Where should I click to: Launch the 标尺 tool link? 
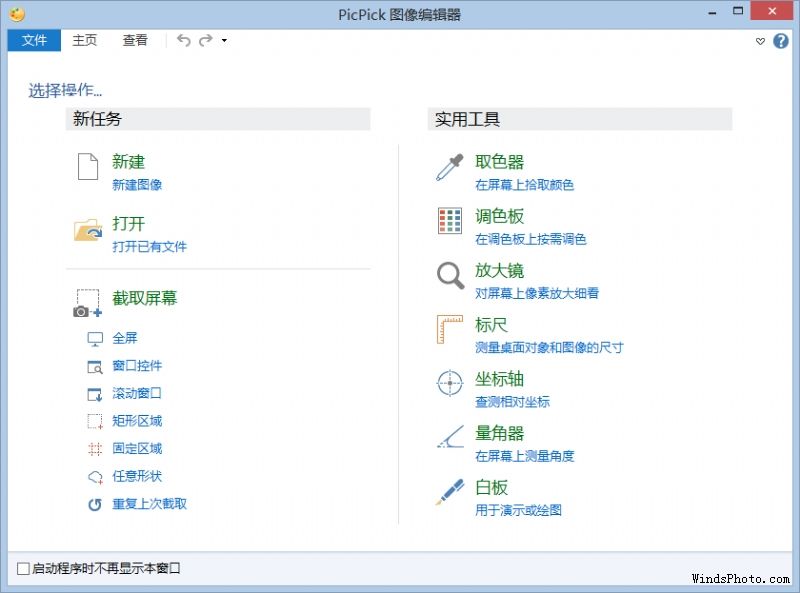491,325
